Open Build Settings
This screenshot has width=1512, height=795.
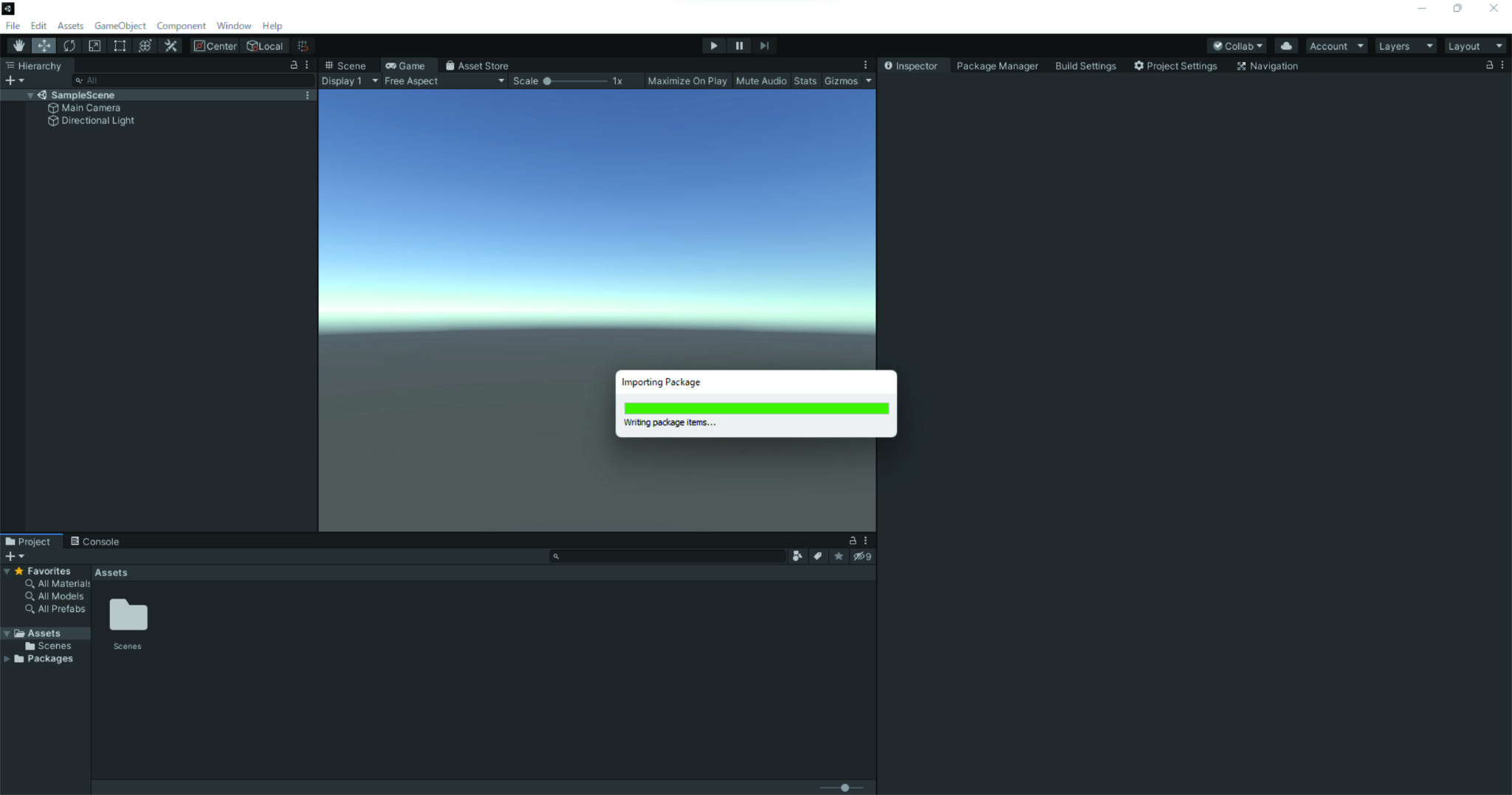coord(1085,66)
